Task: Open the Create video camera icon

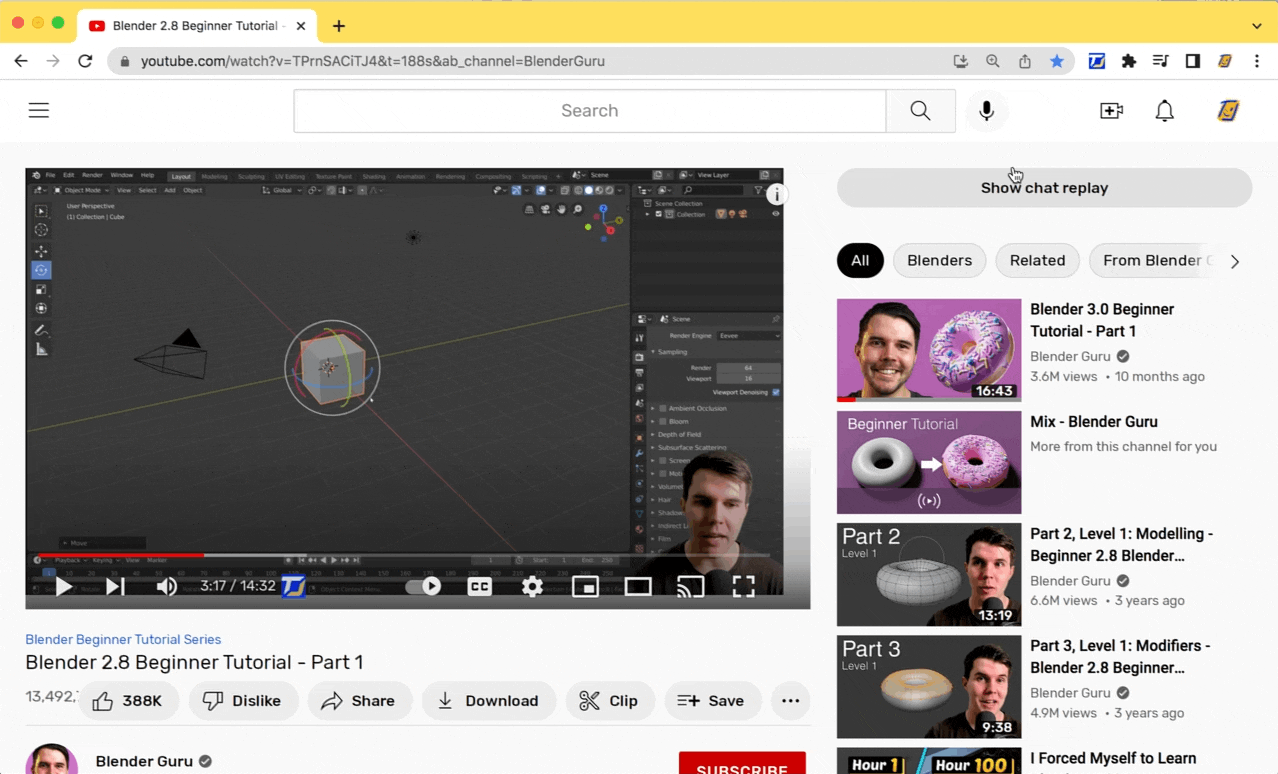Action: tap(1111, 110)
